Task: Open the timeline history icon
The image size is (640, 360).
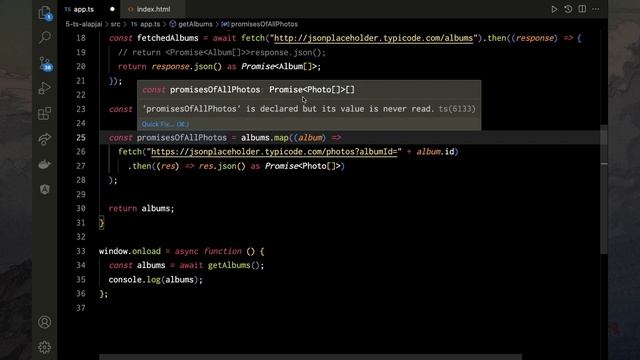Action: point(568,9)
